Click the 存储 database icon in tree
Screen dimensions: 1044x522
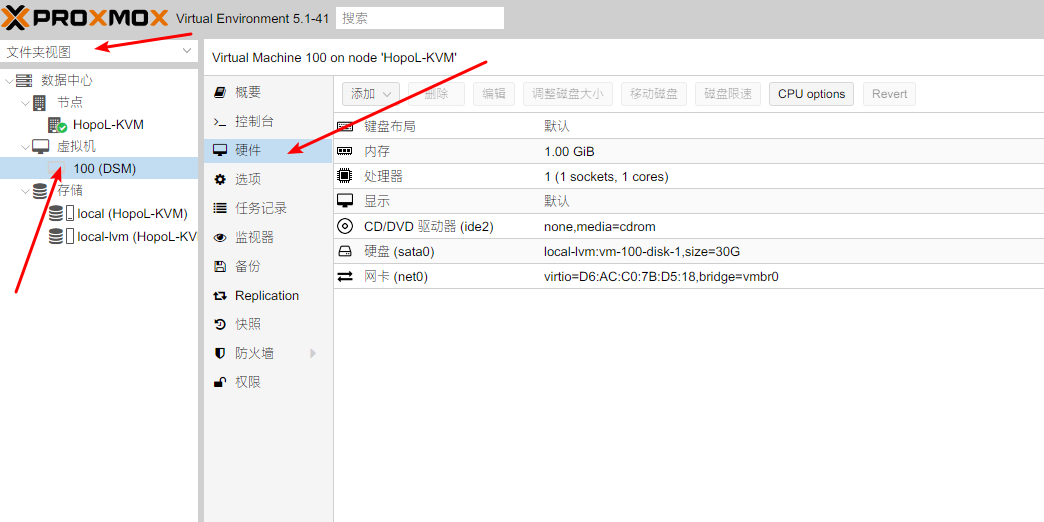click(40, 190)
